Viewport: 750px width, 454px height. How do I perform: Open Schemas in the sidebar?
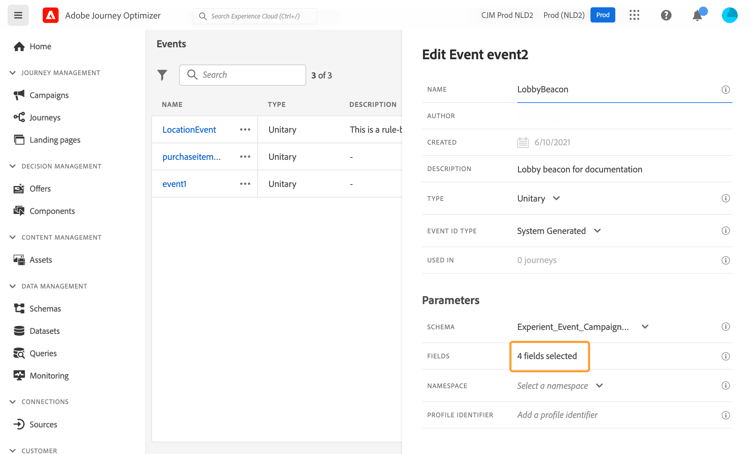pos(45,309)
